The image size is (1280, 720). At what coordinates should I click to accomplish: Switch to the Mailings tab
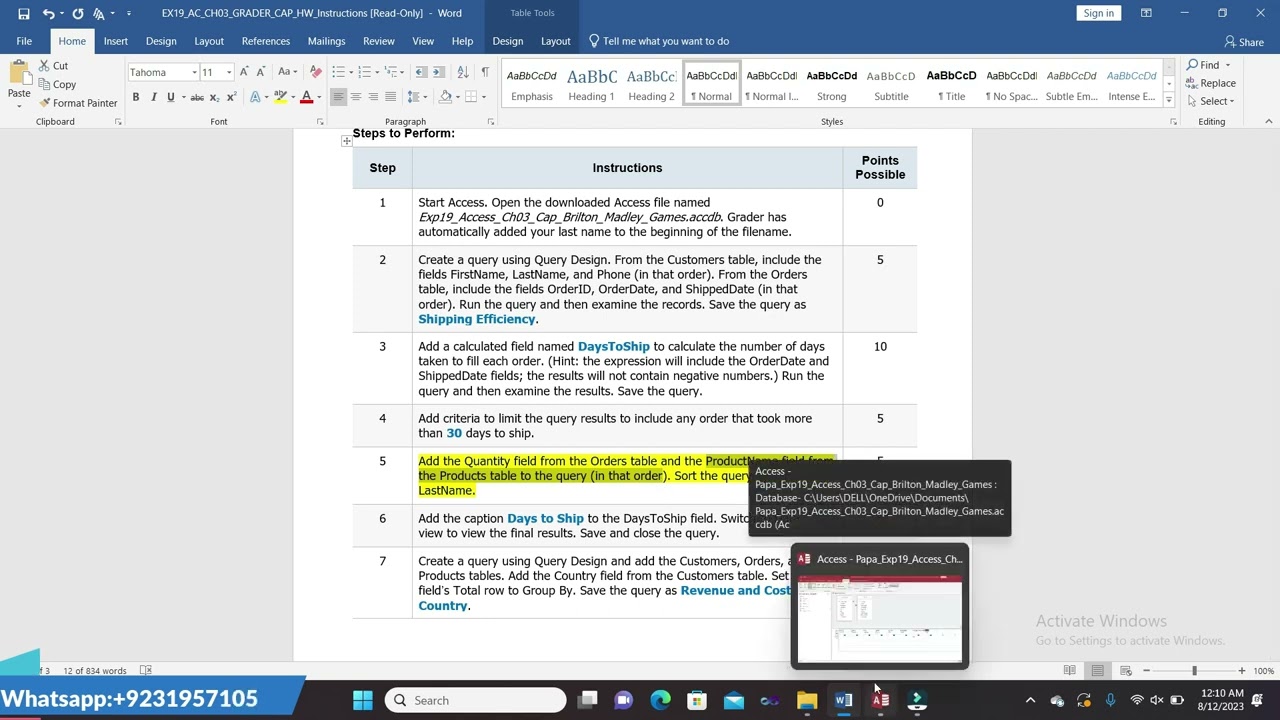point(326,41)
